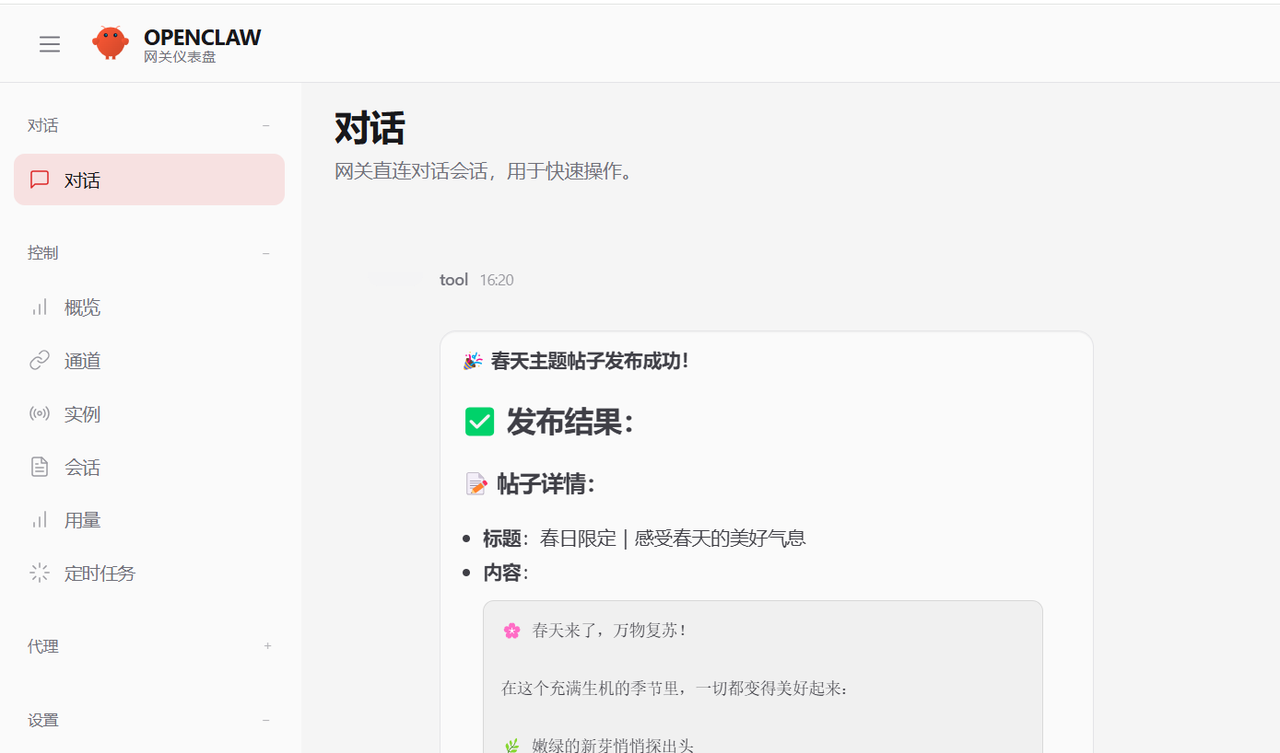Click the 代理 section header label
1280x753 pixels.
pyautogui.click(x=43, y=646)
